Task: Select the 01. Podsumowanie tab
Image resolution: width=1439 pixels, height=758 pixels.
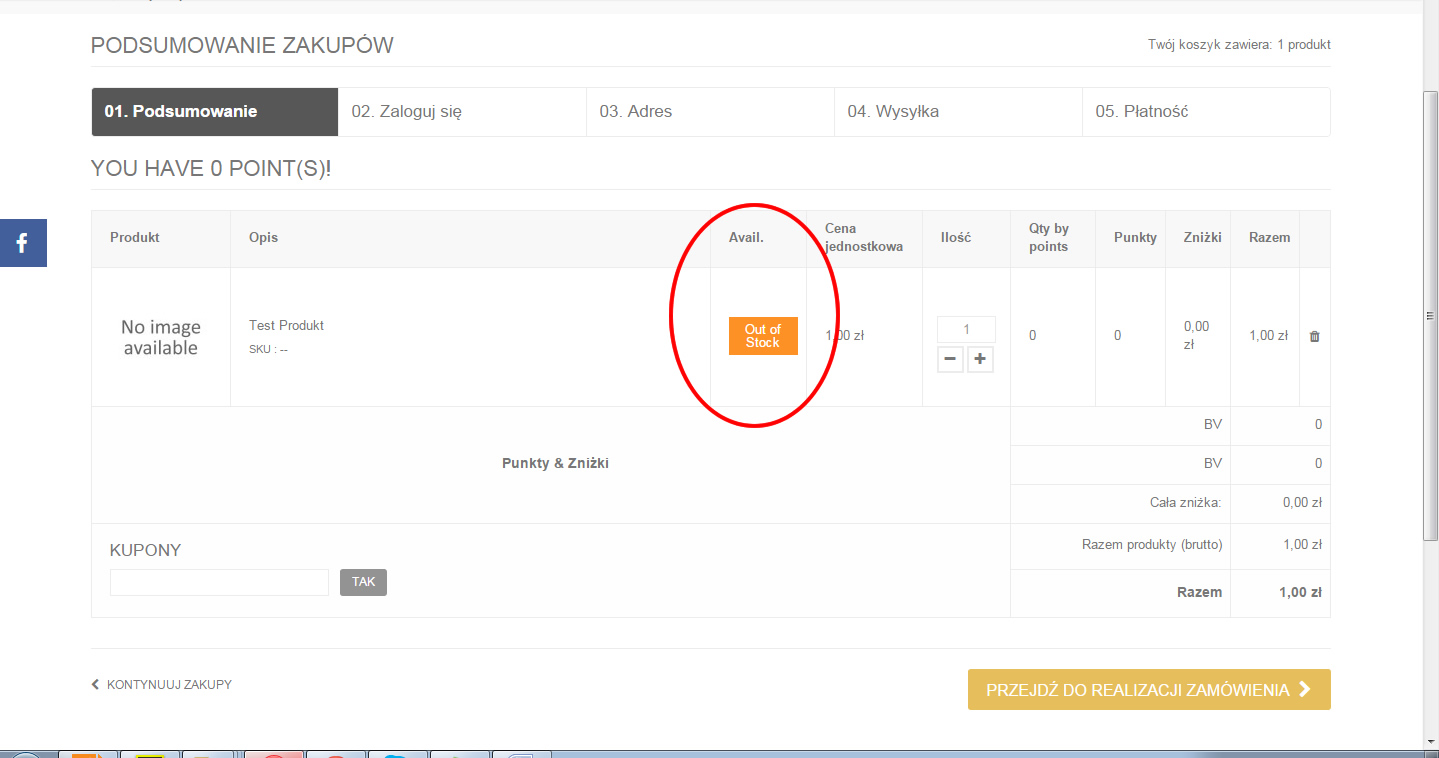Action: click(215, 112)
